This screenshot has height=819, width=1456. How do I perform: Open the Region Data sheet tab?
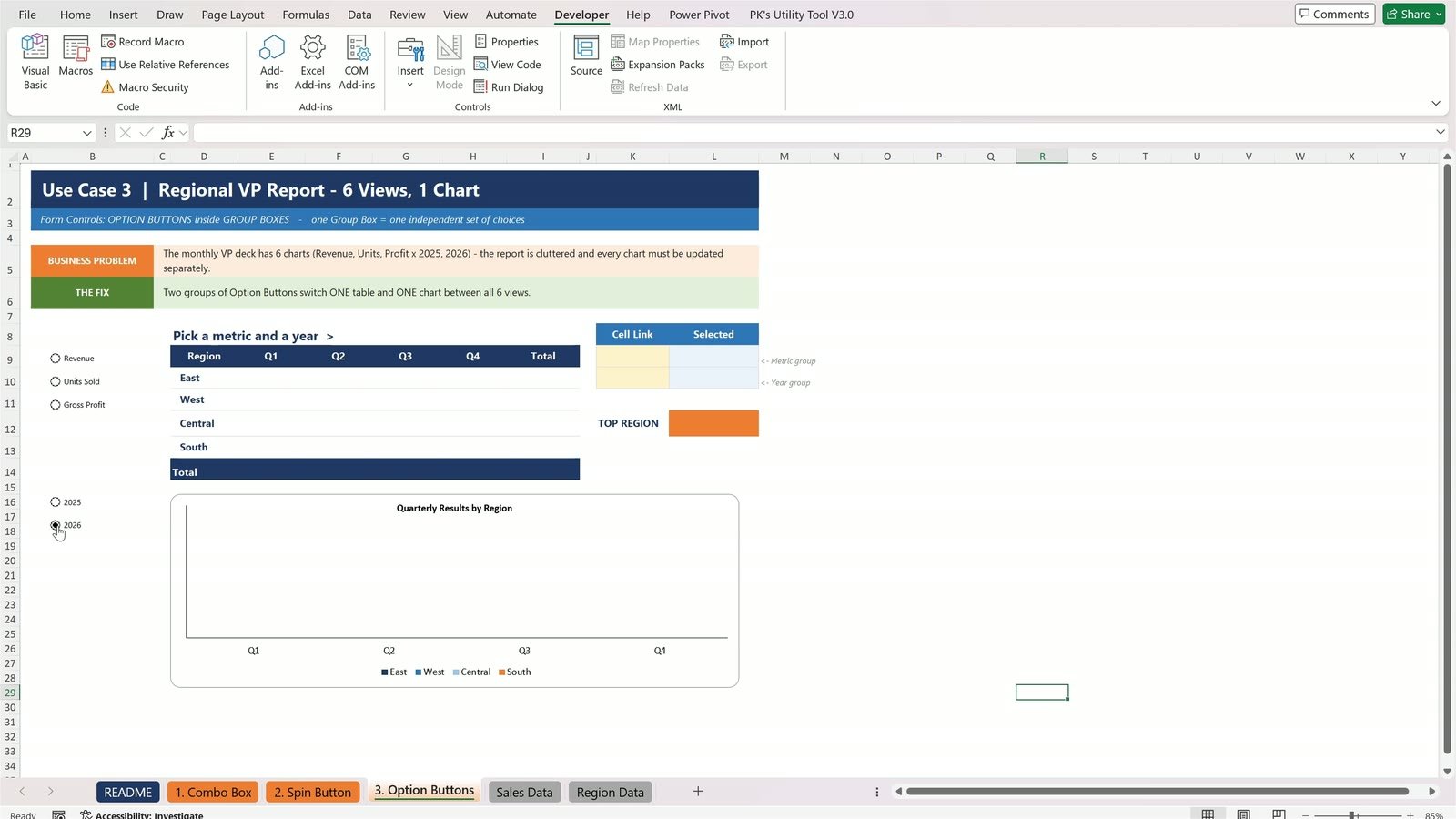point(610,793)
